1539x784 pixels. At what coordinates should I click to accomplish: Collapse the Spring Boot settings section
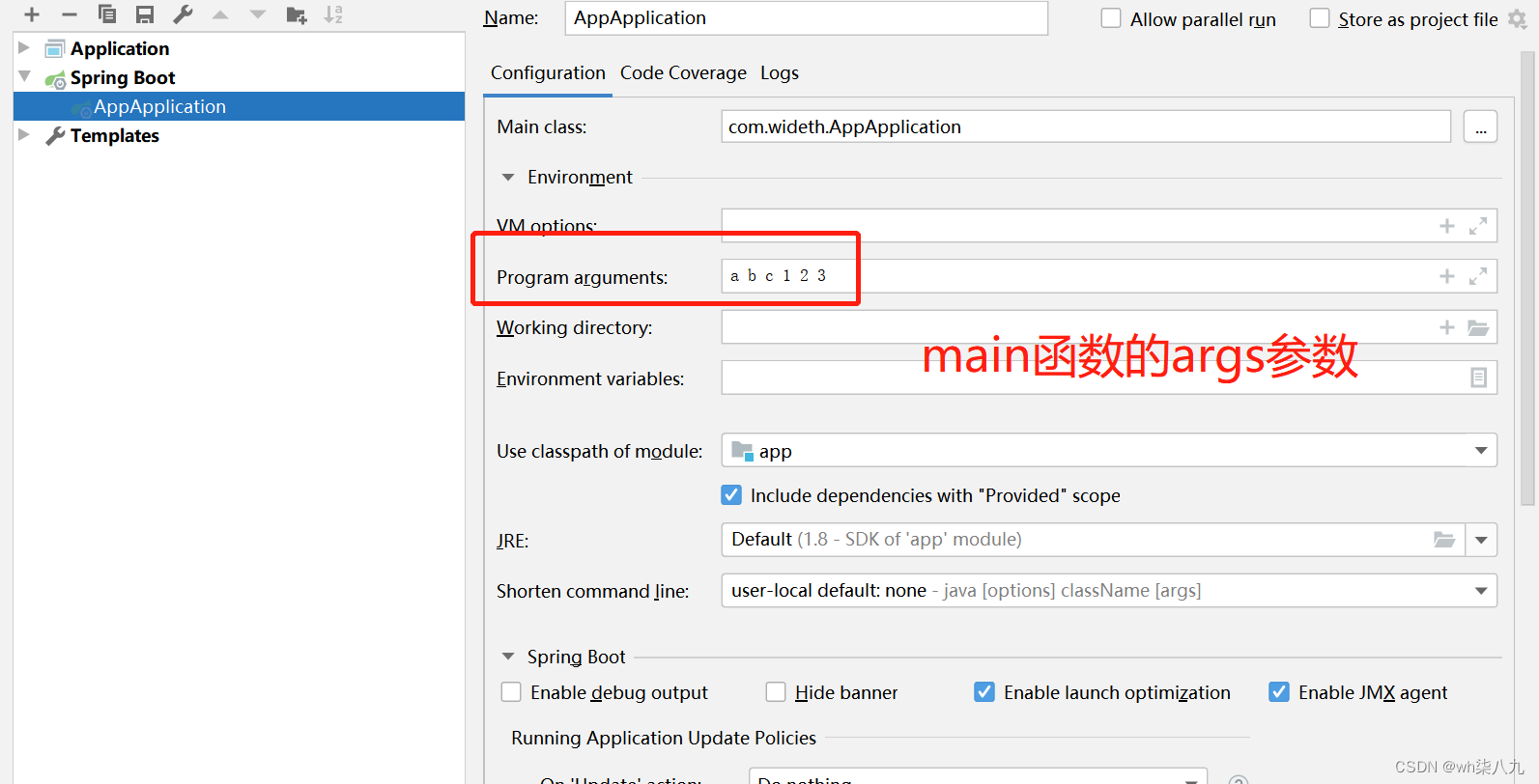pyautogui.click(x=508, y=657)
